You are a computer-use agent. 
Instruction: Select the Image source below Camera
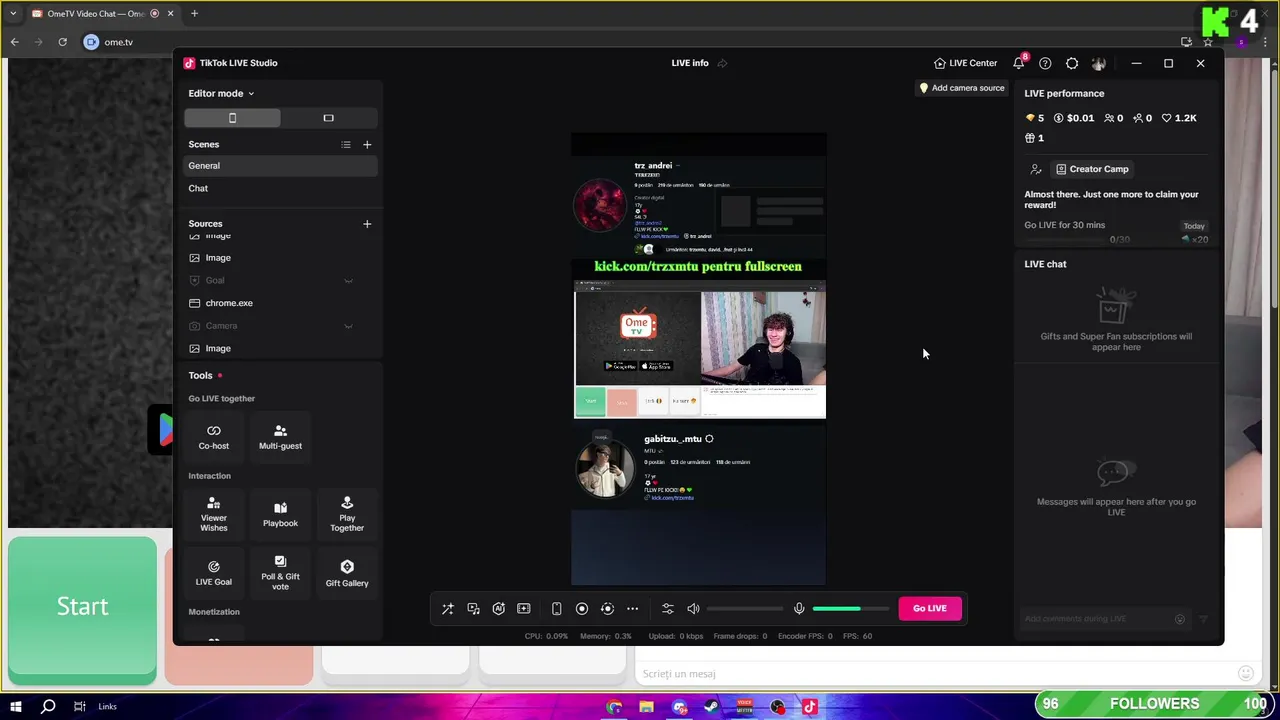point(281,349)
